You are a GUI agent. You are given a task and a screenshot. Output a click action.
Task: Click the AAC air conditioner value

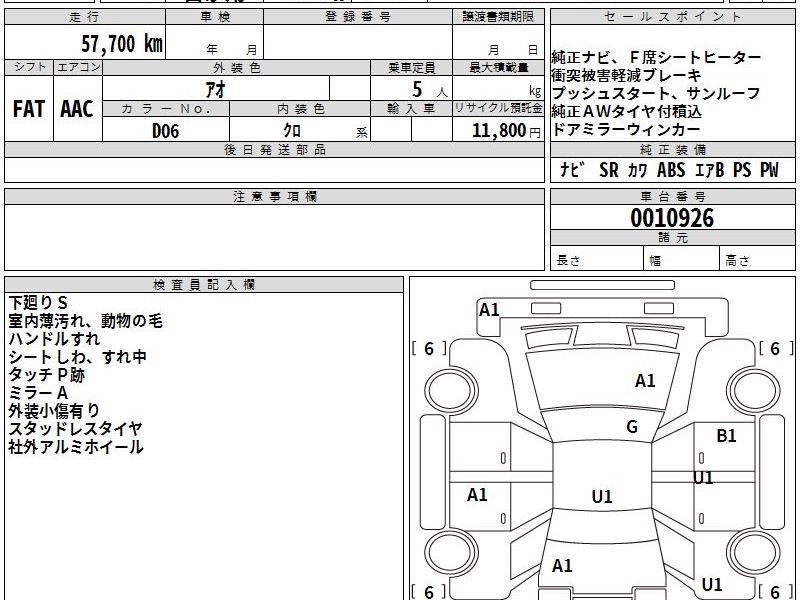coord(77,109)
